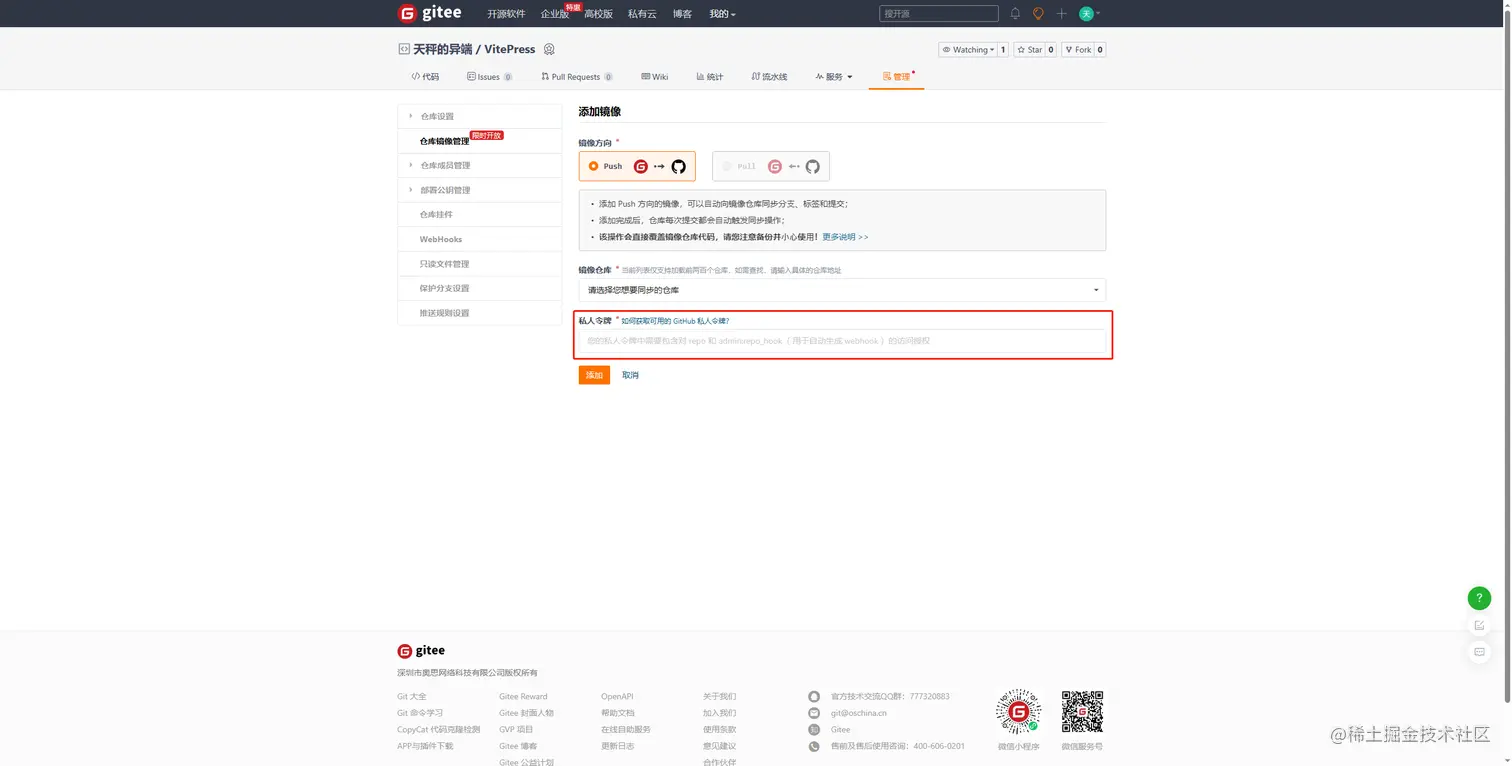Screen dimensions: 1512x766
Task: Click the orange location/map pin icon
Action: (x=1038, y=13)
